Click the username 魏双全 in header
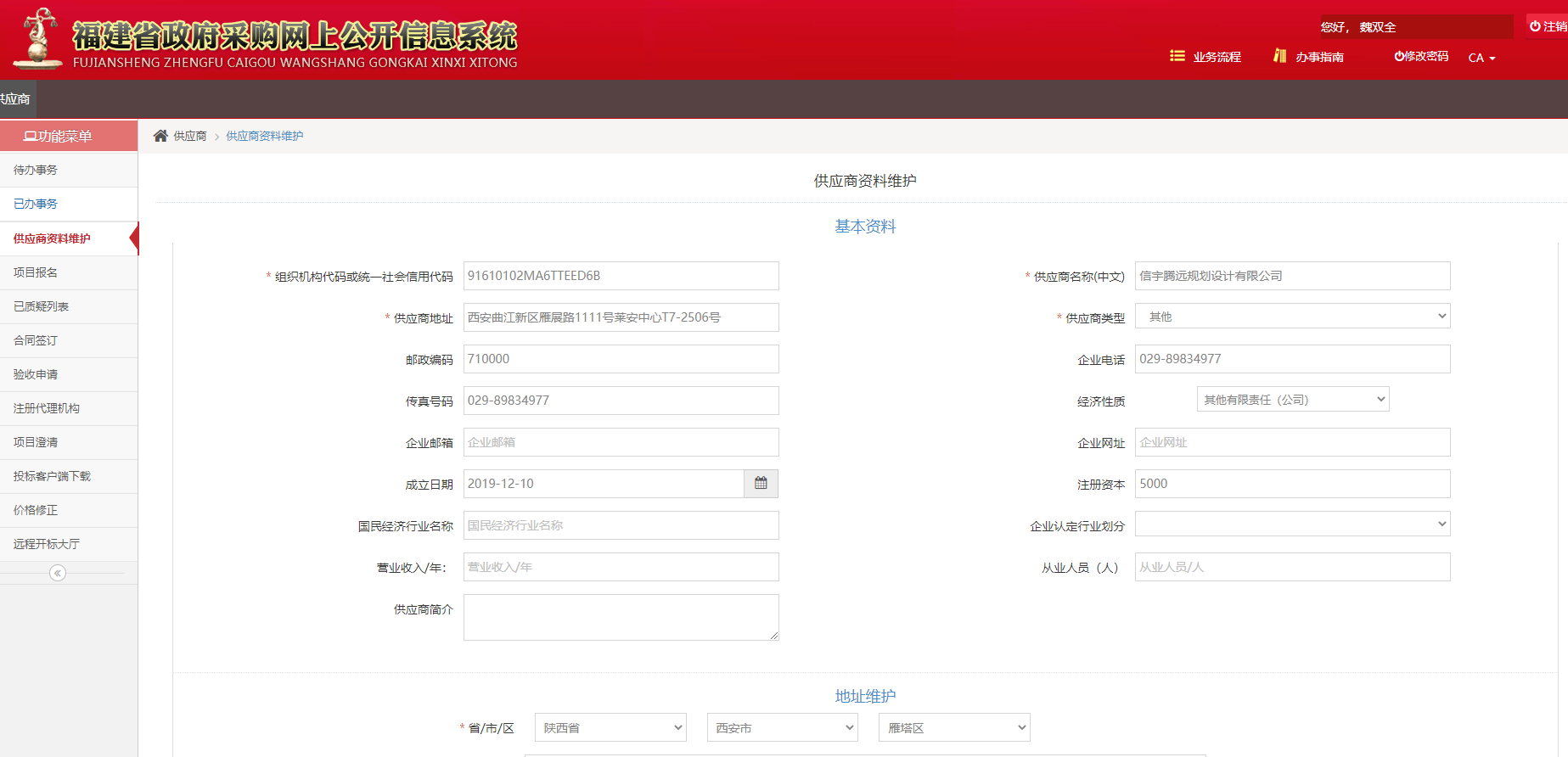 (x=1377, y=27)
